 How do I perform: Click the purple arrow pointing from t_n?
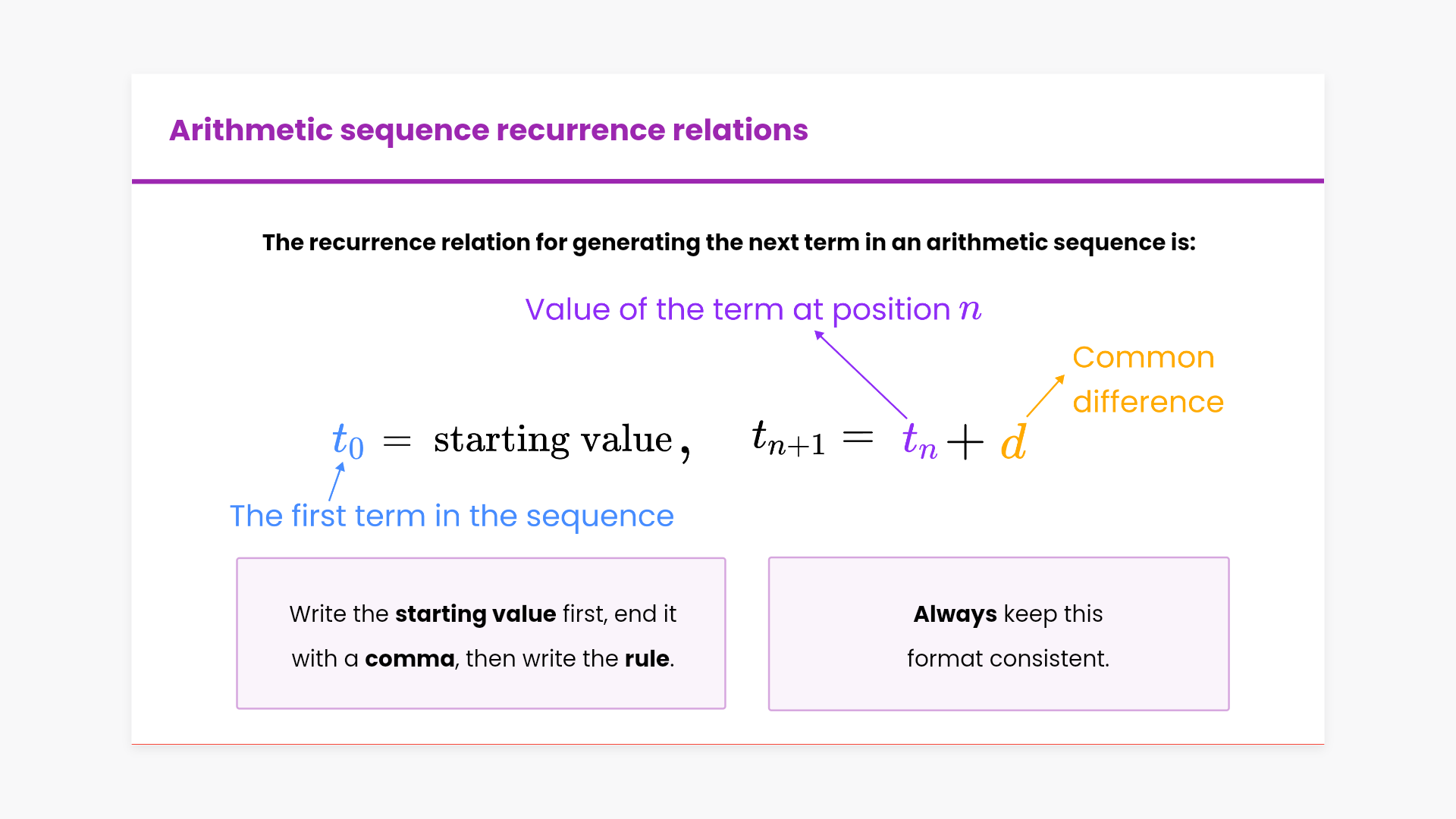[861, 375]
